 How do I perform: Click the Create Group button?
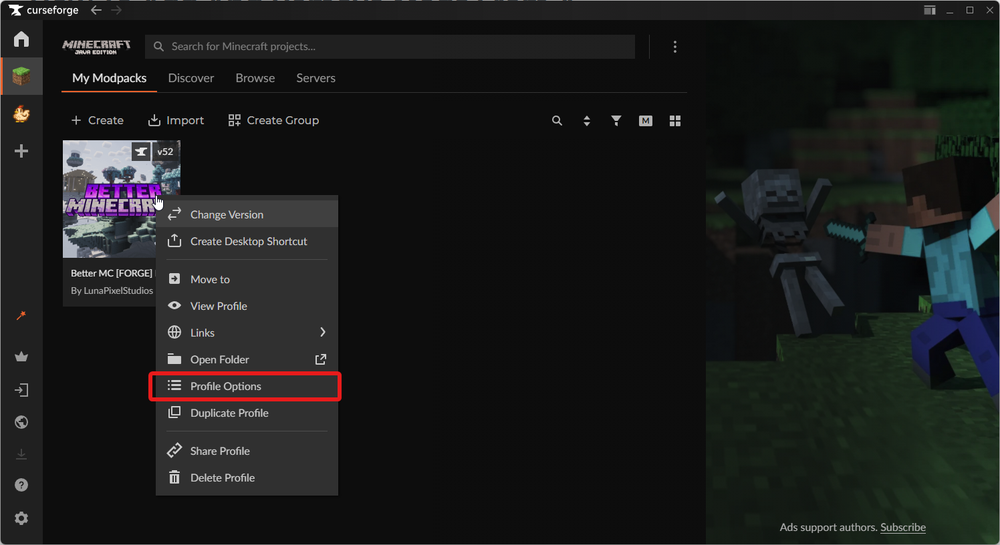click(274, 120)
